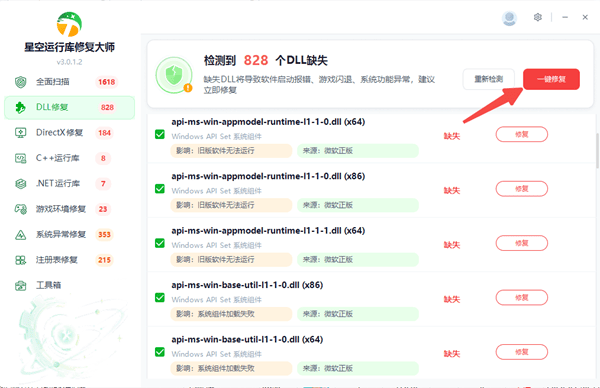The image size is (600, 388).
Task: Click the .NET运行库 icon
Action: (x=21, y=184)
